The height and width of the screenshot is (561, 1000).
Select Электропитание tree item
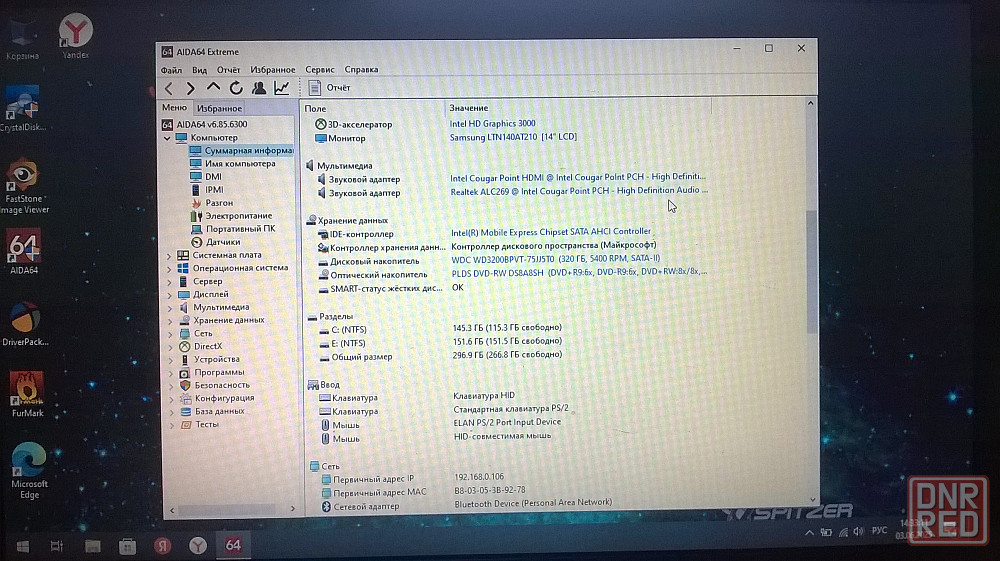(x=232, y=216)
